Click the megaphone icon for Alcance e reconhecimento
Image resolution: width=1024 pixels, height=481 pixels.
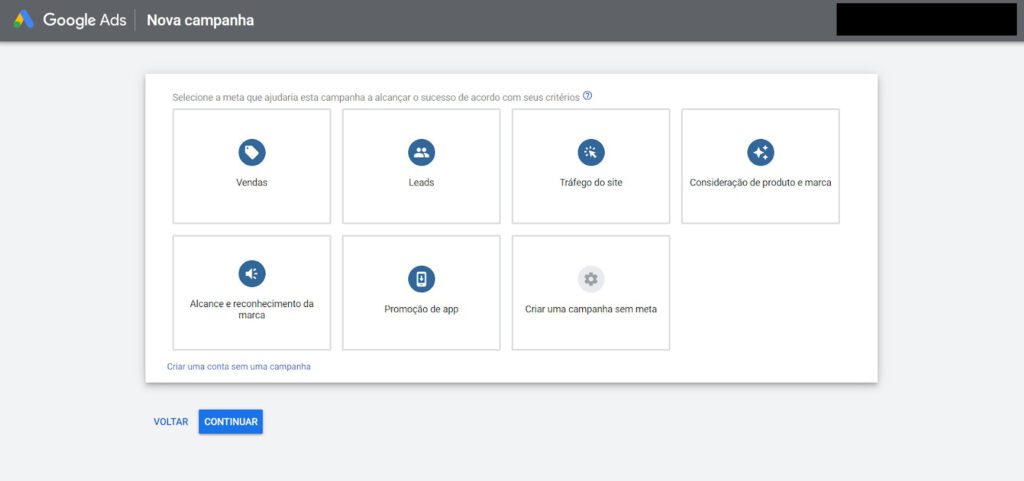(x=251, y=274)
